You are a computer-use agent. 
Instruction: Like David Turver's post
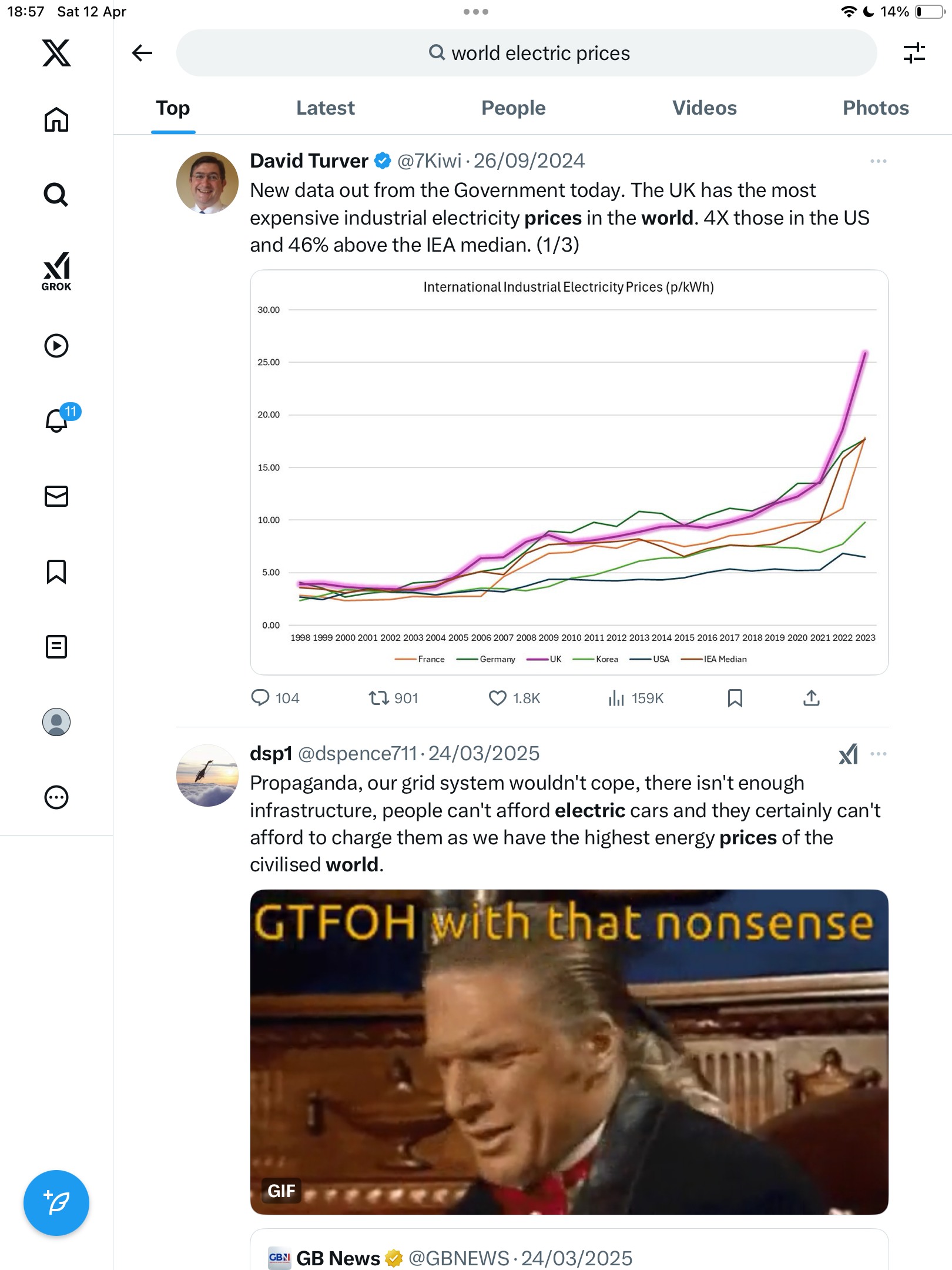(x=514, y=698)
